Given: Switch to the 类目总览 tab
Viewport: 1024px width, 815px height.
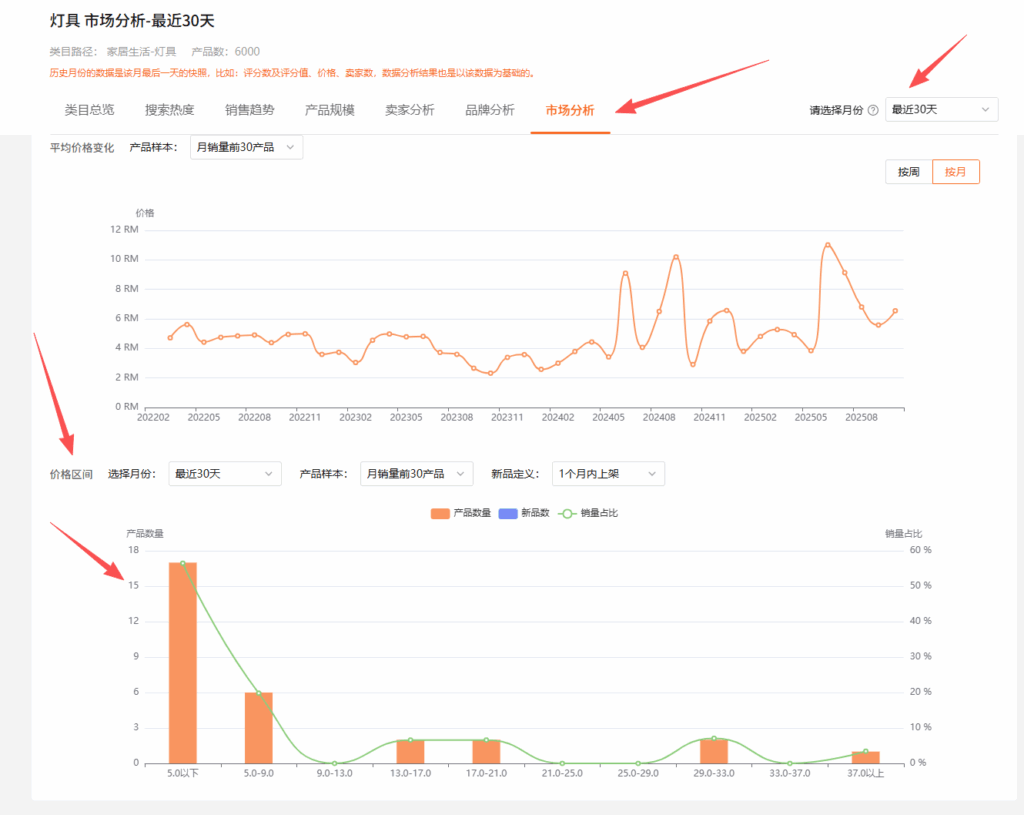Looking at the screenshot, I should 89,110.
